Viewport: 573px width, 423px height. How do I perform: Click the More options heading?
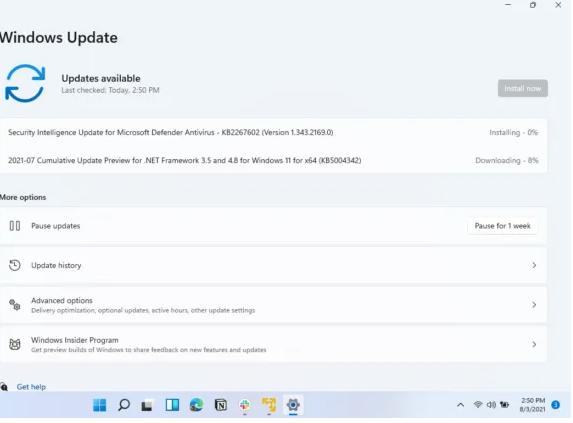pos(23,197)
